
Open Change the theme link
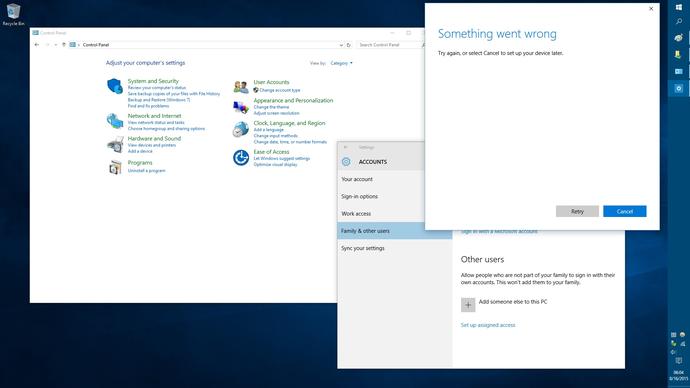[x=271, y=107]
